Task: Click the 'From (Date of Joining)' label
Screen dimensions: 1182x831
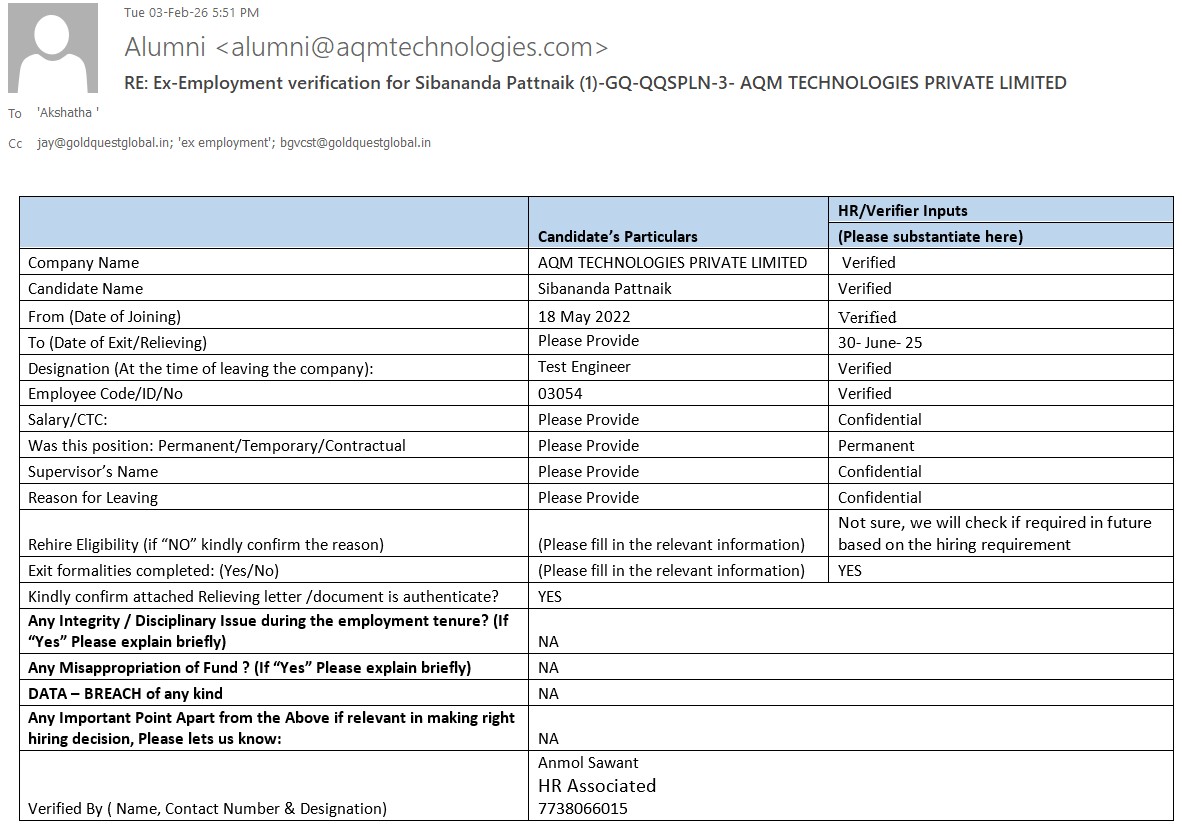Action: coord(104,317)
